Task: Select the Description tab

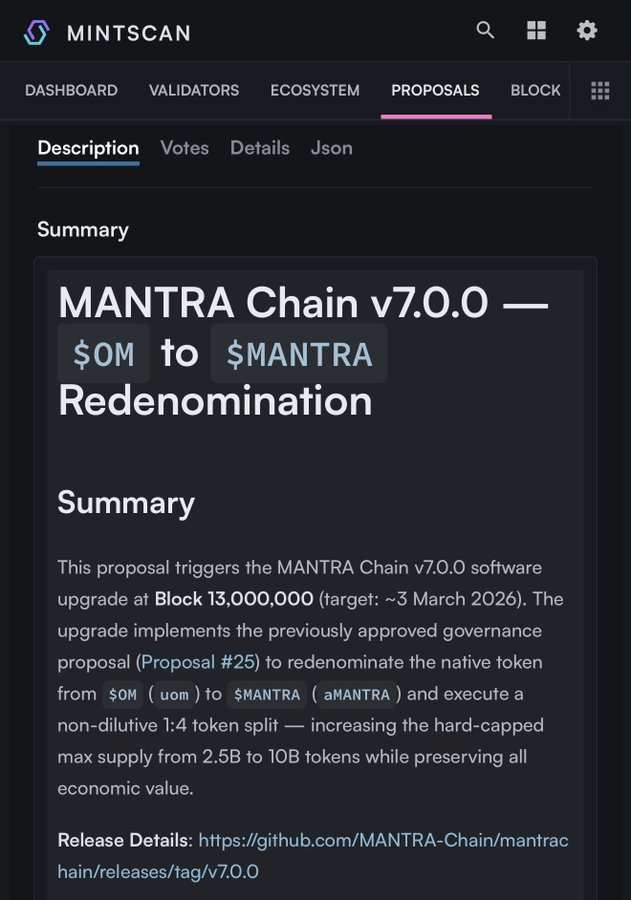Action: click(88, 148)
